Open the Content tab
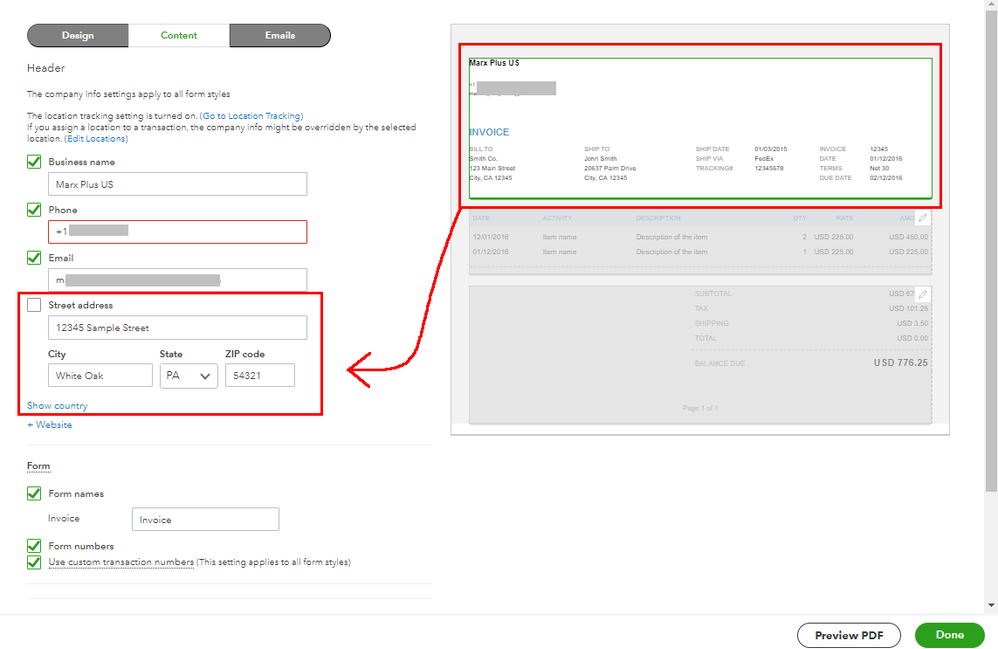Image resolution: width=998 pixels, height=649 pixels. [179, 36]
